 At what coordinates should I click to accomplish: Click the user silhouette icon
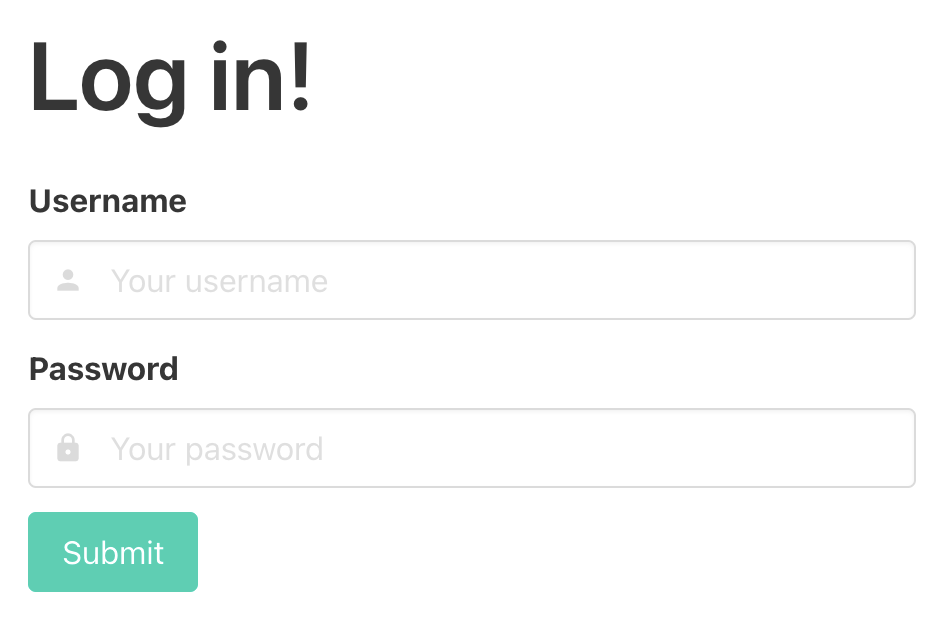68,281
